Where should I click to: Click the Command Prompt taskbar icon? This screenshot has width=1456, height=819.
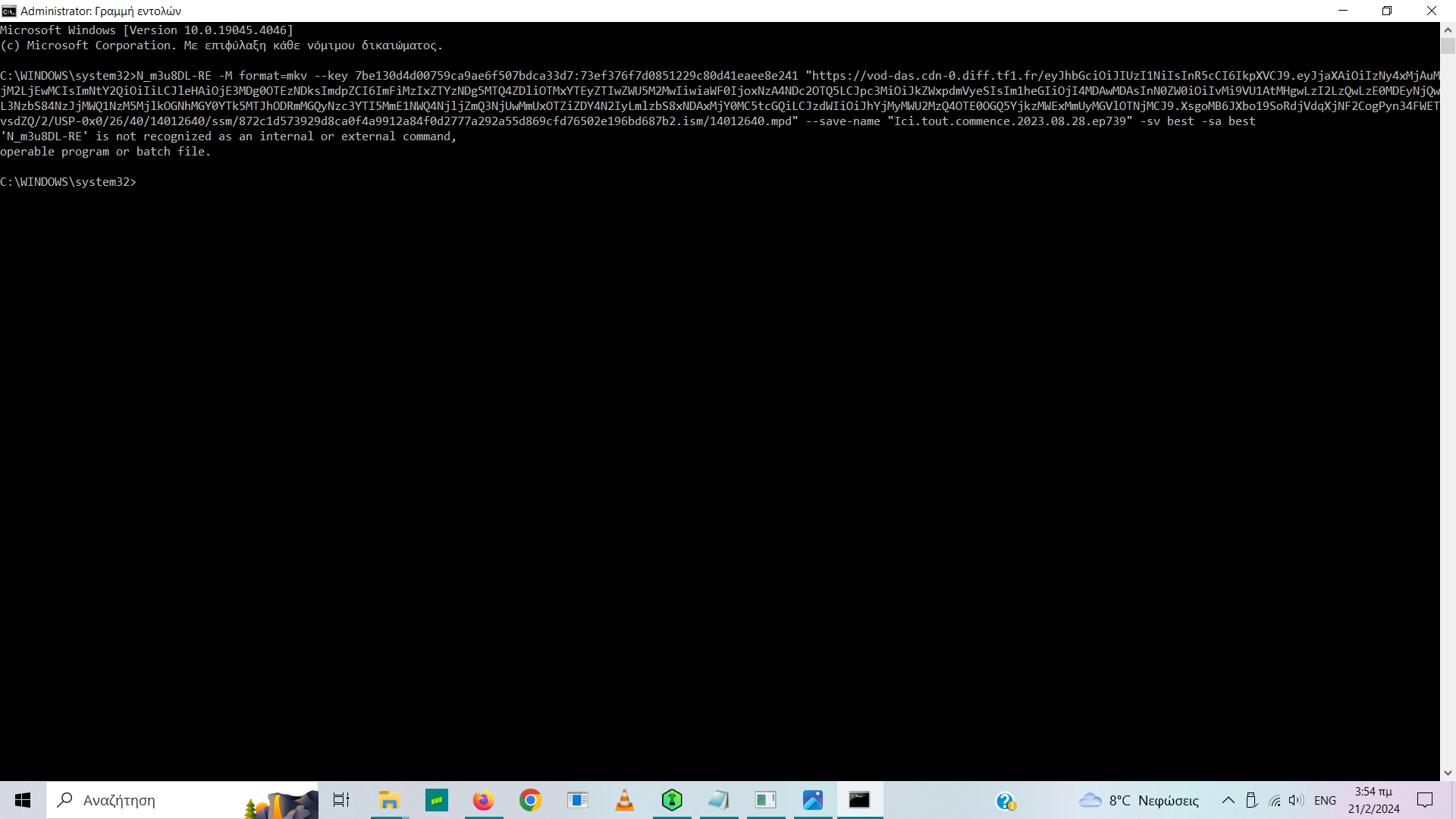tap(859, 800)
